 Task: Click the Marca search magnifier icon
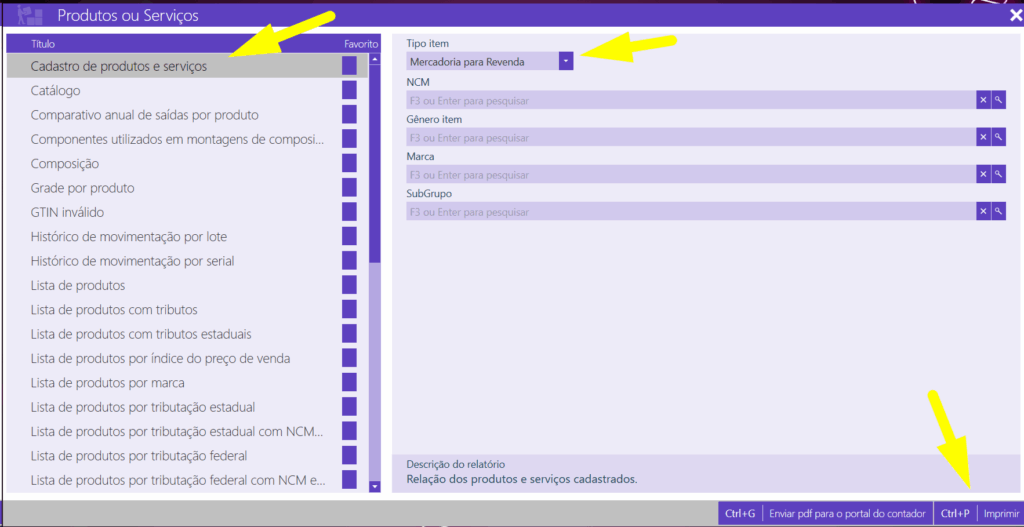998,175
